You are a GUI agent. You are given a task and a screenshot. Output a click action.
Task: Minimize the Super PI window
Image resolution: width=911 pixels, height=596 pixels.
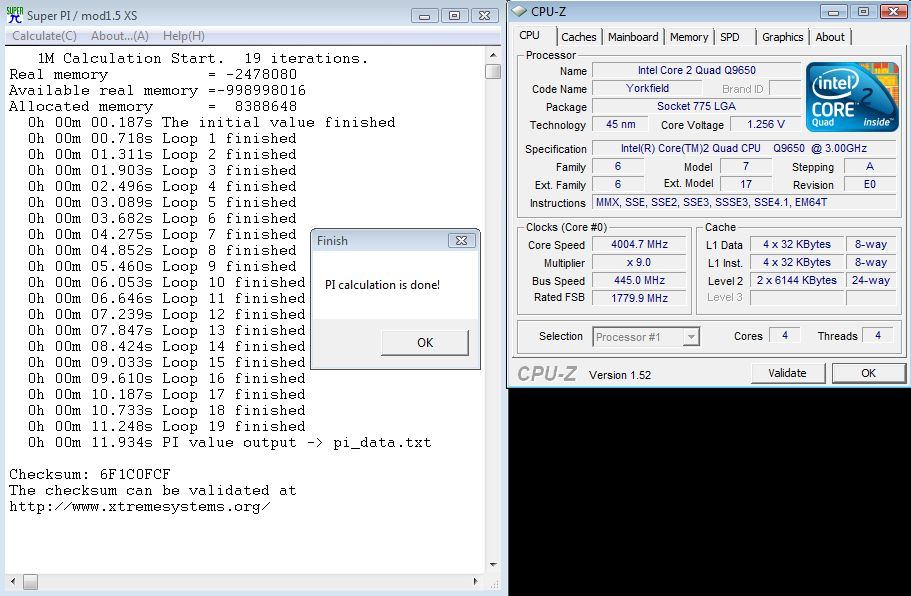click(x=425, y=16)
